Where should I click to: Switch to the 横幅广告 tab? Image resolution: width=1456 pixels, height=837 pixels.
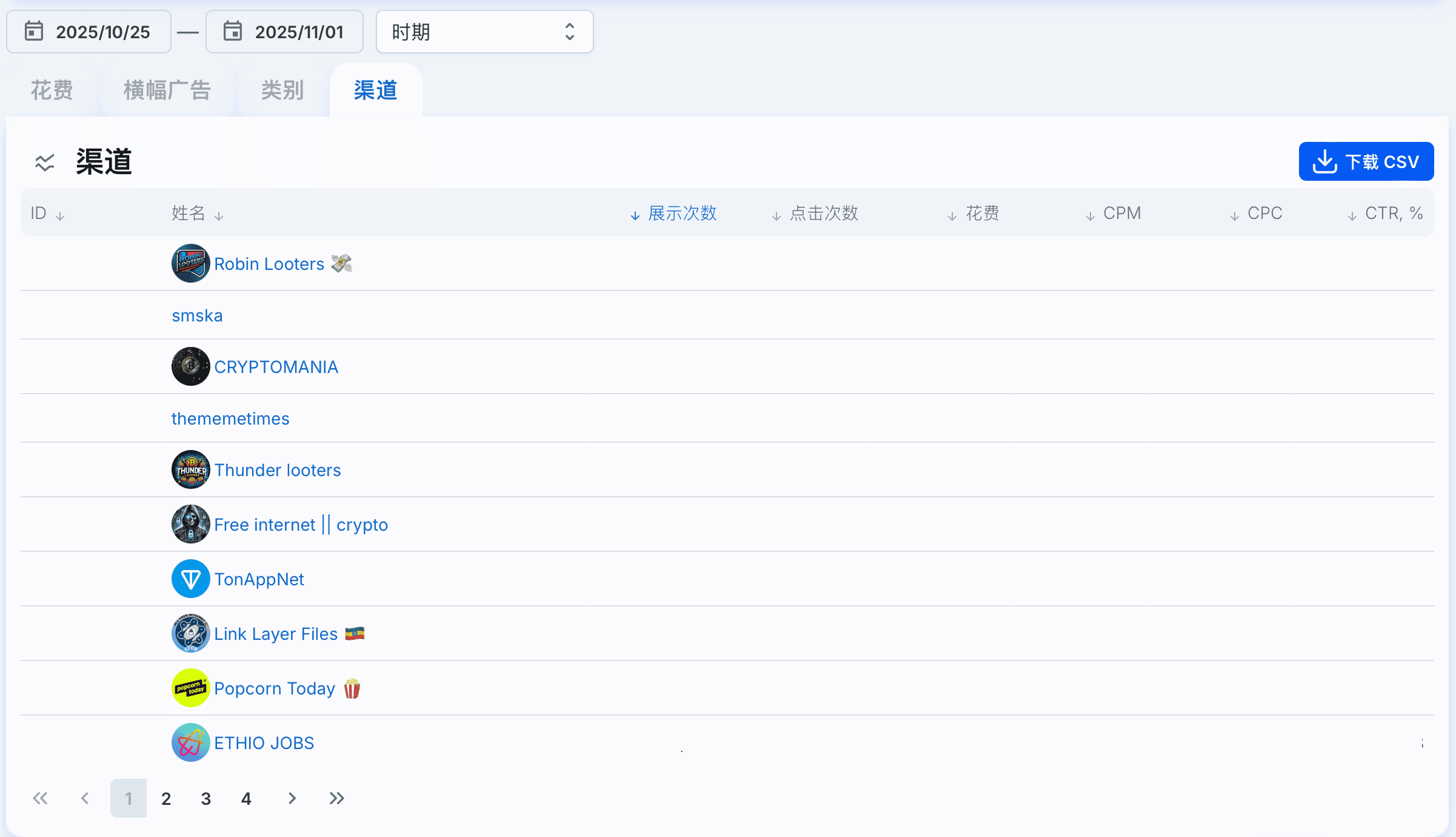167,90
